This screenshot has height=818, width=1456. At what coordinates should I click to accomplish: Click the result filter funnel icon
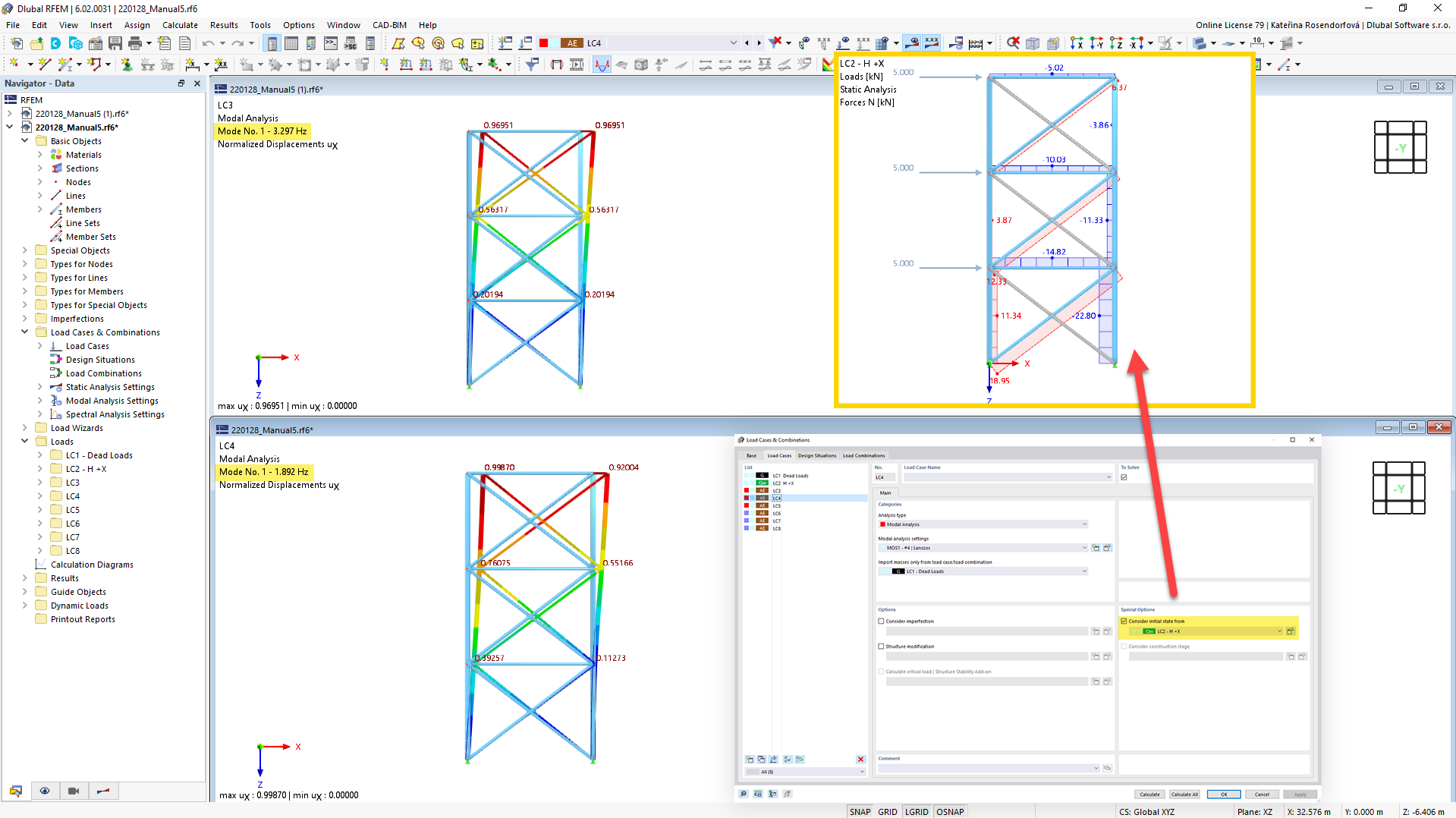coord(532,64)
